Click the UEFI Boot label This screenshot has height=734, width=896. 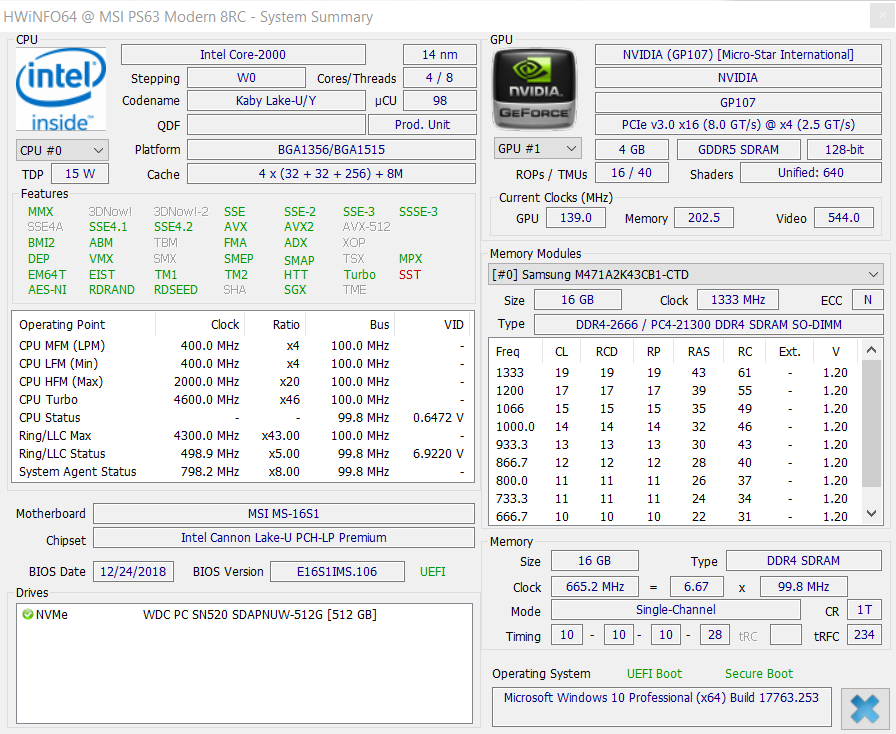click(654, 673)
